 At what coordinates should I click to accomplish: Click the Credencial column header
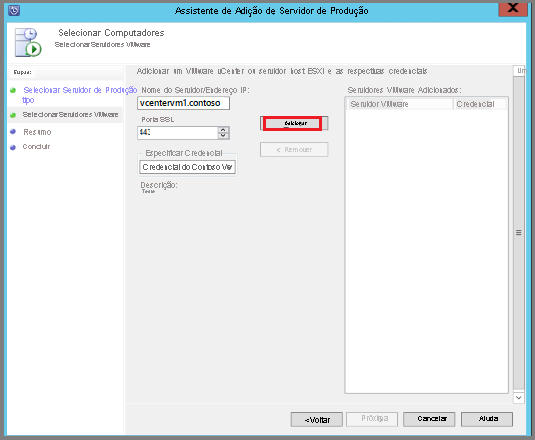point(479,104)
